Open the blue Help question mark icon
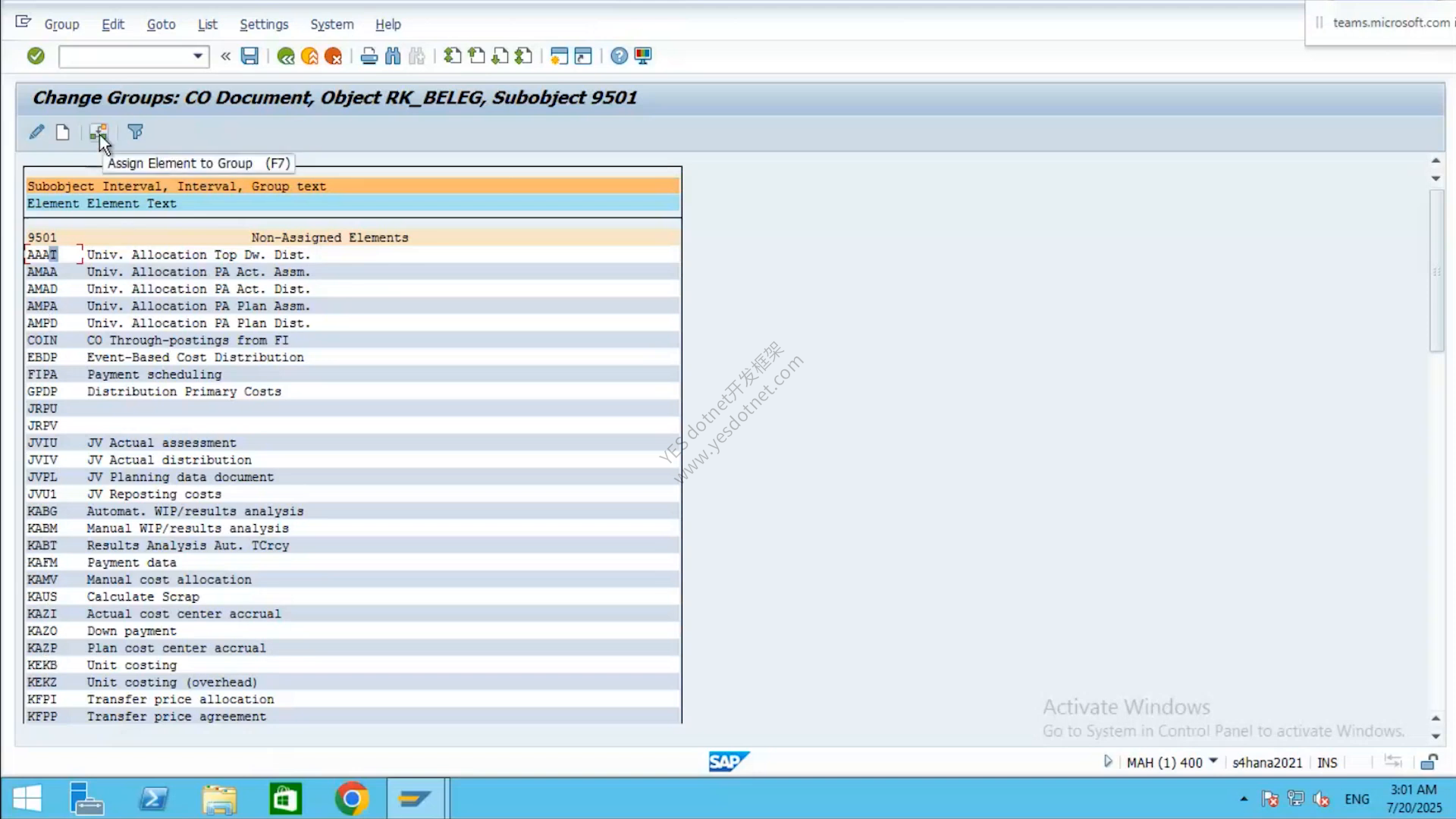This screenshot has height=819, width=1456. tap(619, 56)
